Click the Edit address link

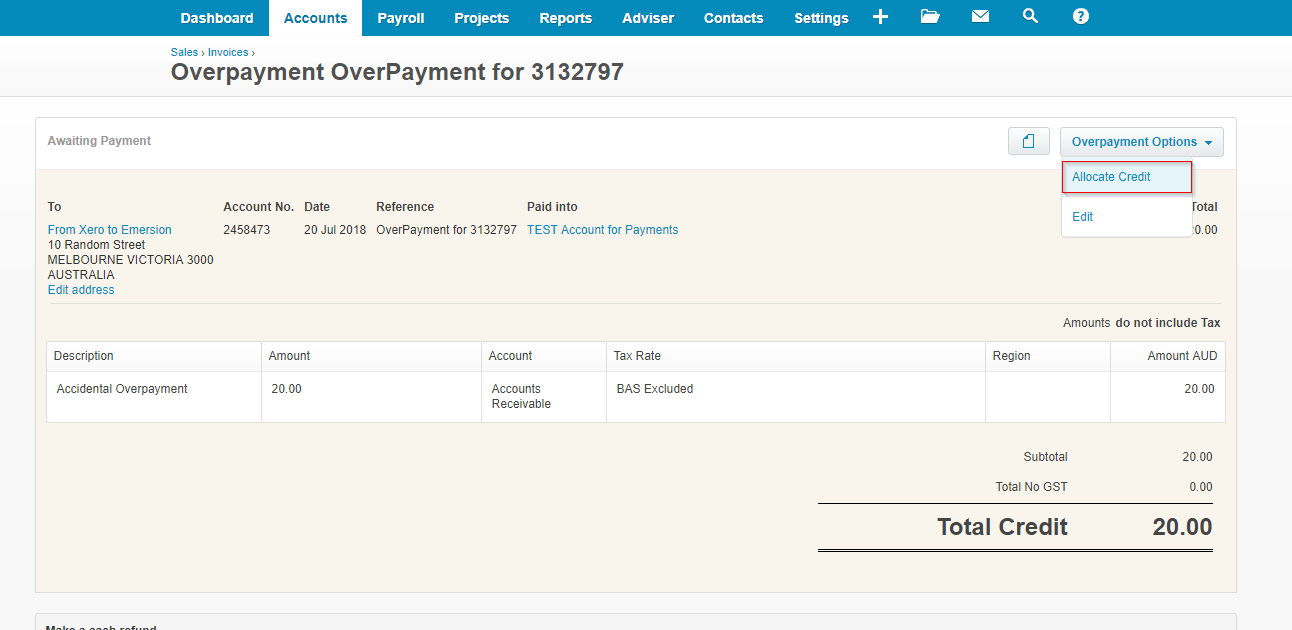tap(81, 290)
